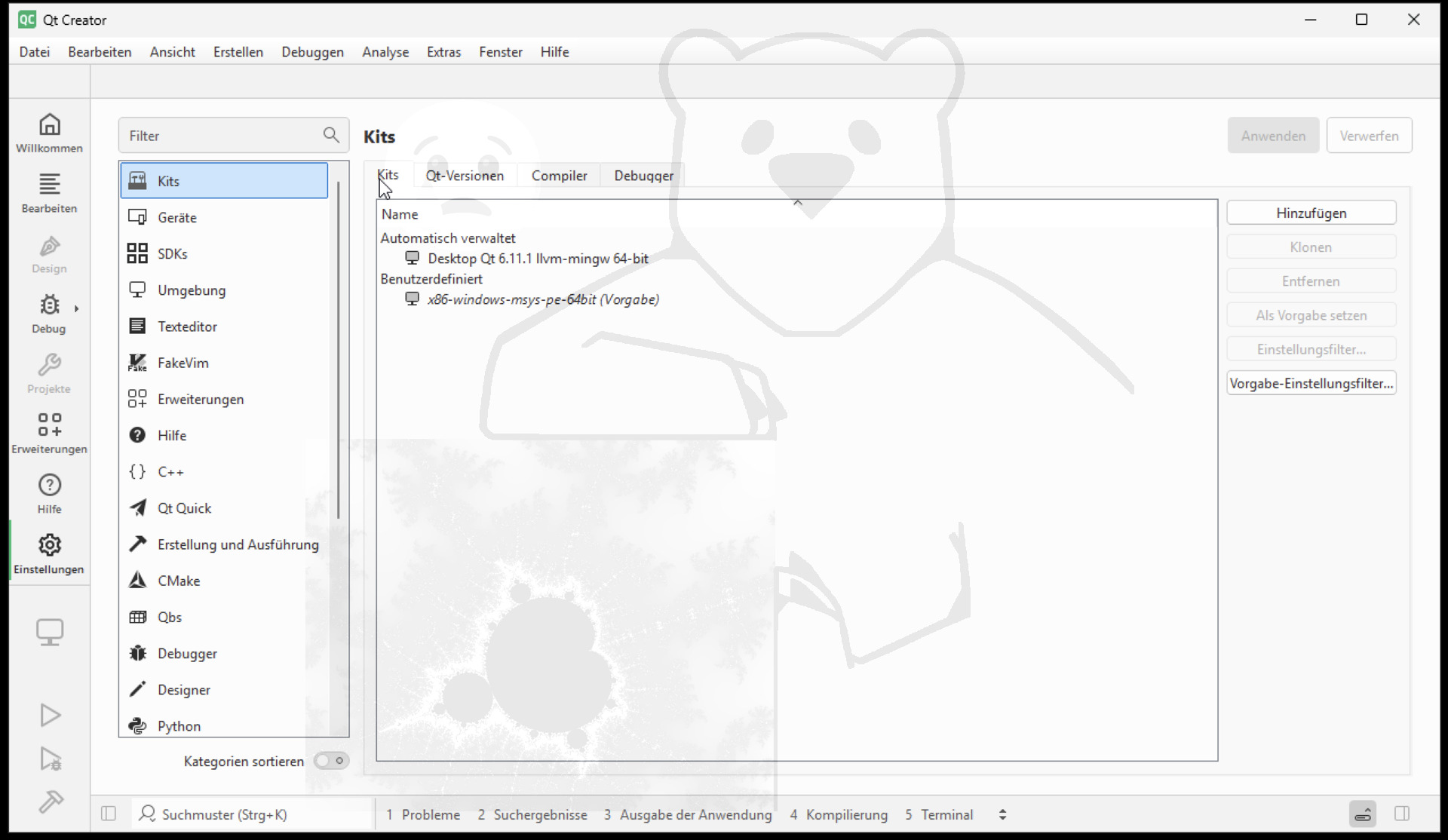Switch to the Debugger tab

click(x=643, y=175)
